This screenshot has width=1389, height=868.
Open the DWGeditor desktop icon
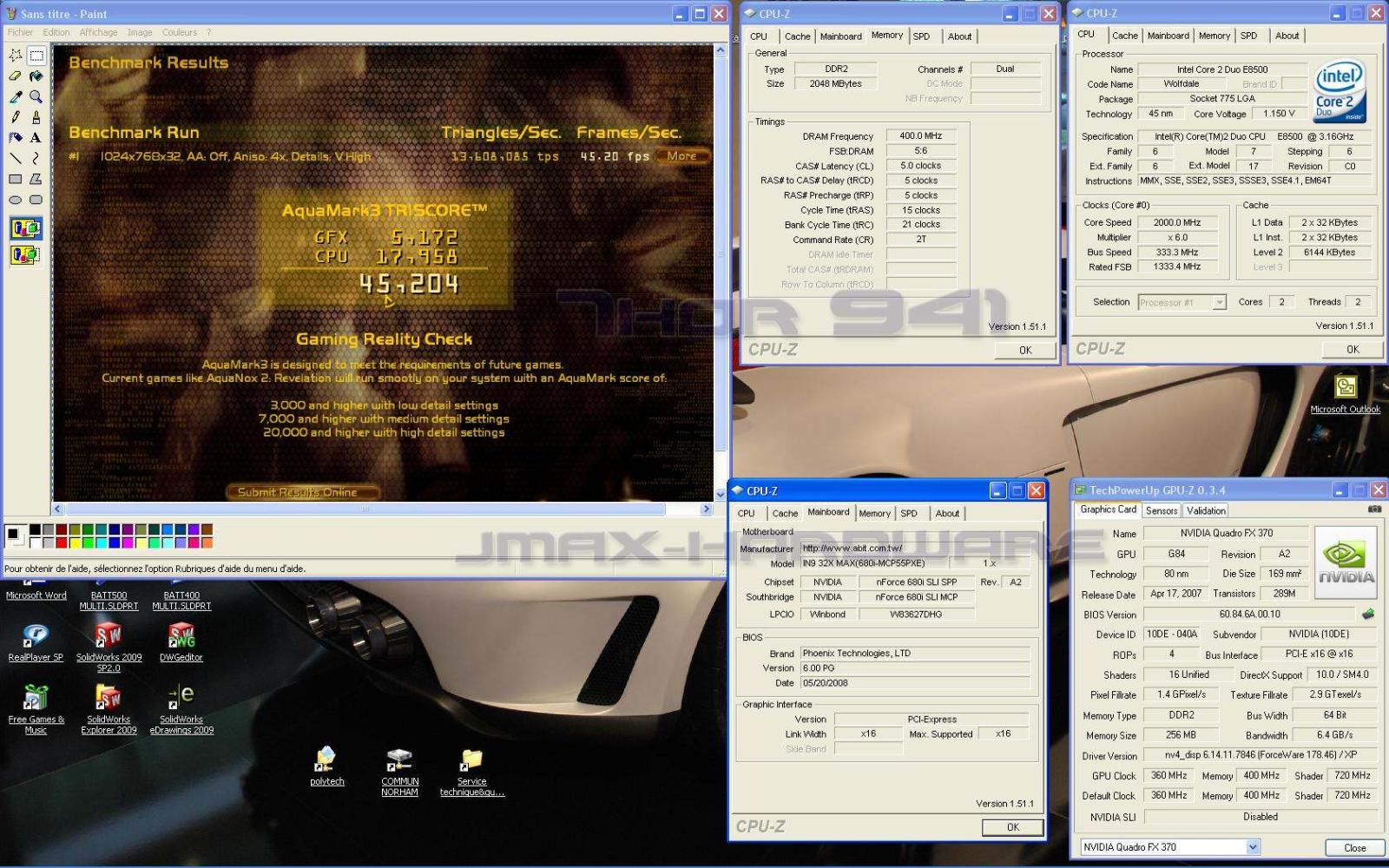tap(181, 642)
